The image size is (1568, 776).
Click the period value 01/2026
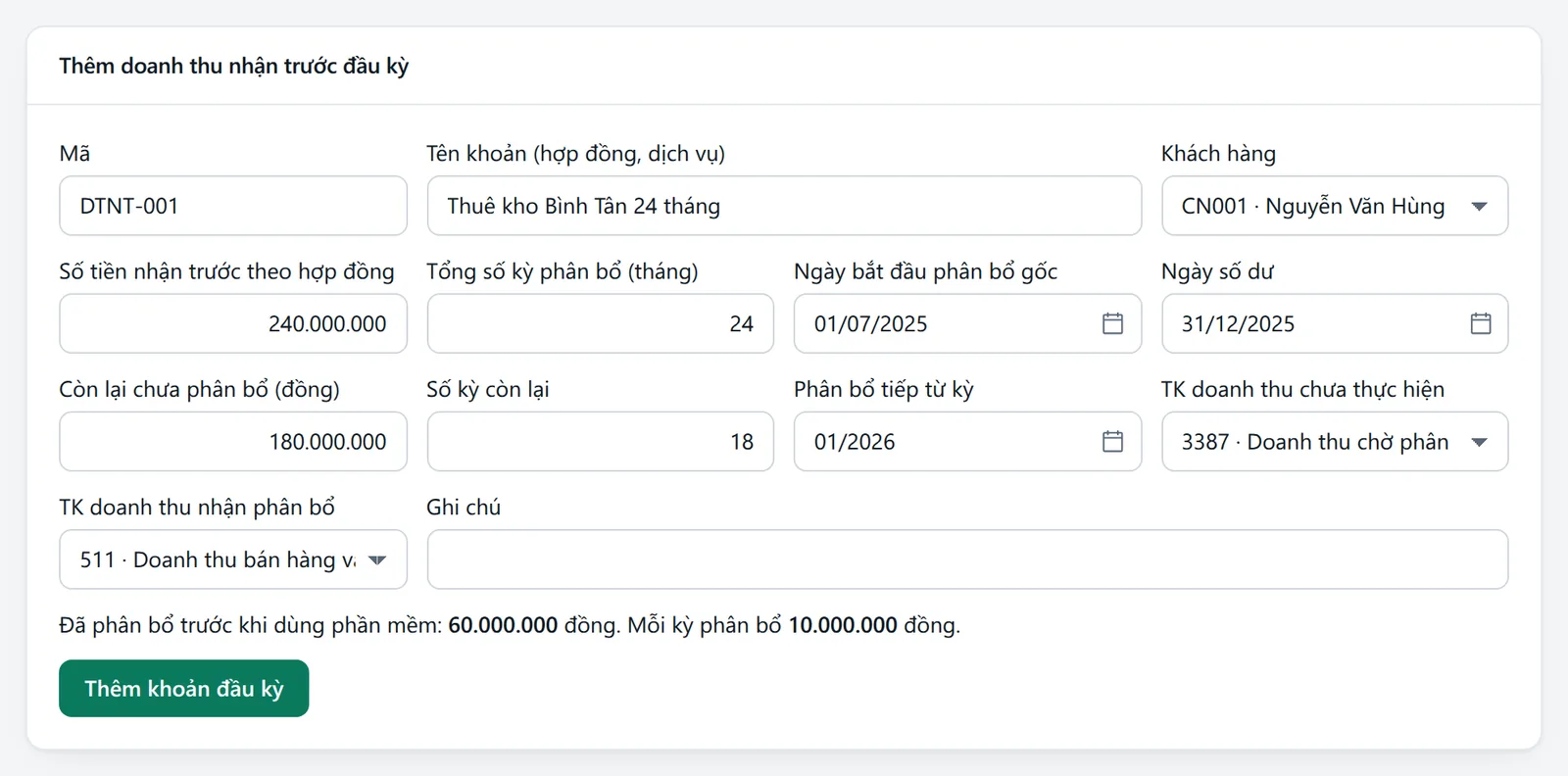click(855, 442)
